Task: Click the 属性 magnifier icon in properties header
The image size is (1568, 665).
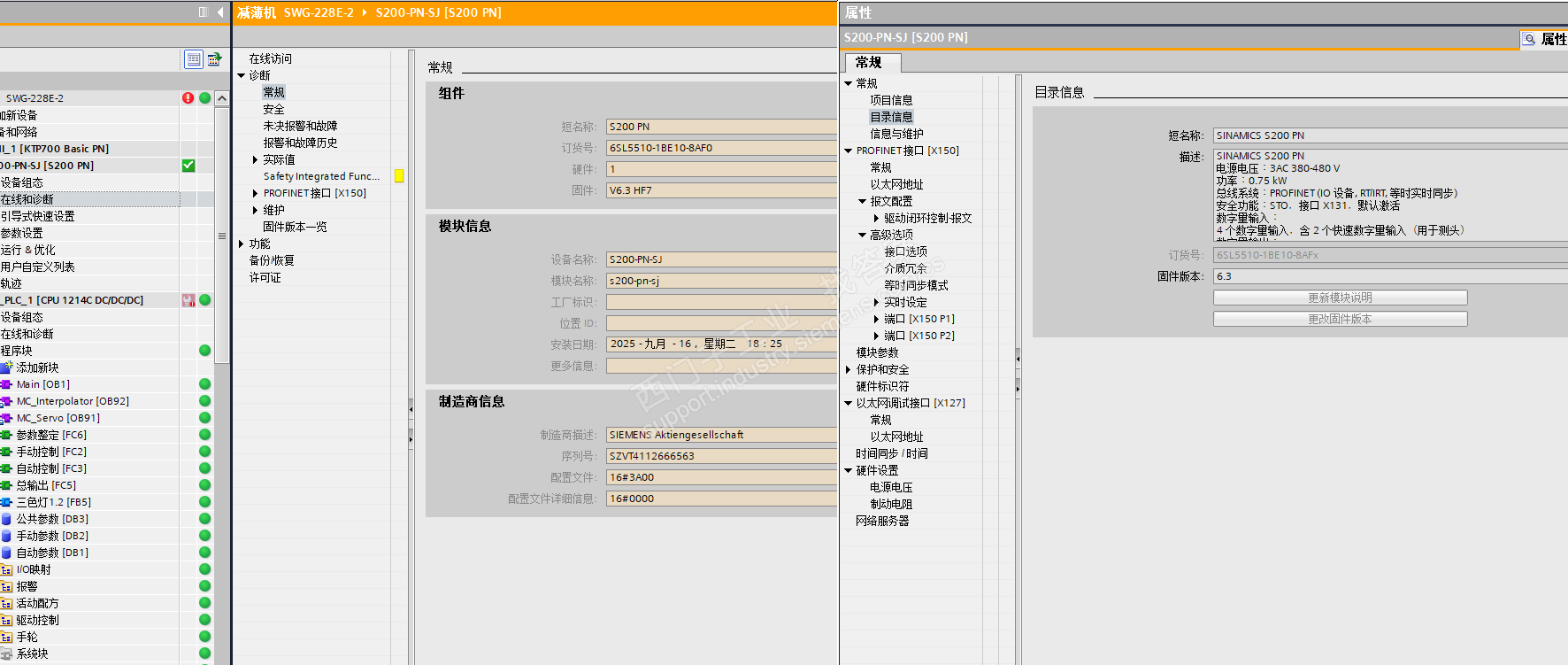Action: click(x=1529, y=39)
